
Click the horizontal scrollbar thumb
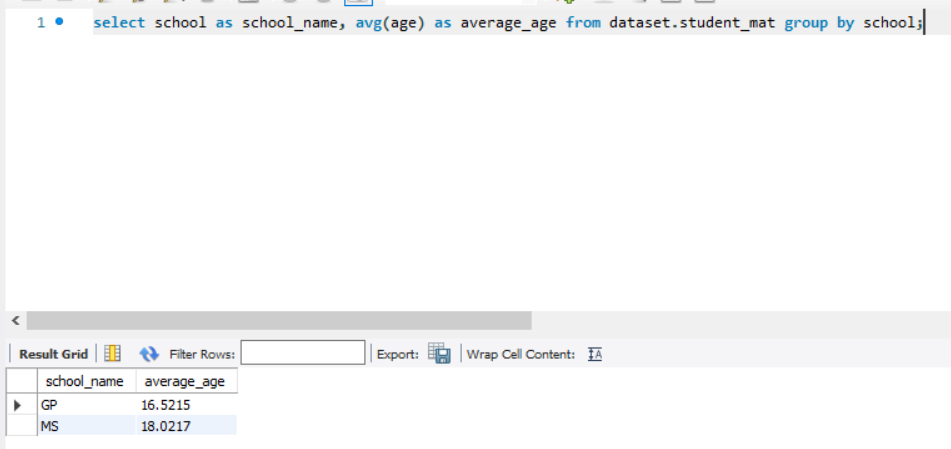(279, 320)
